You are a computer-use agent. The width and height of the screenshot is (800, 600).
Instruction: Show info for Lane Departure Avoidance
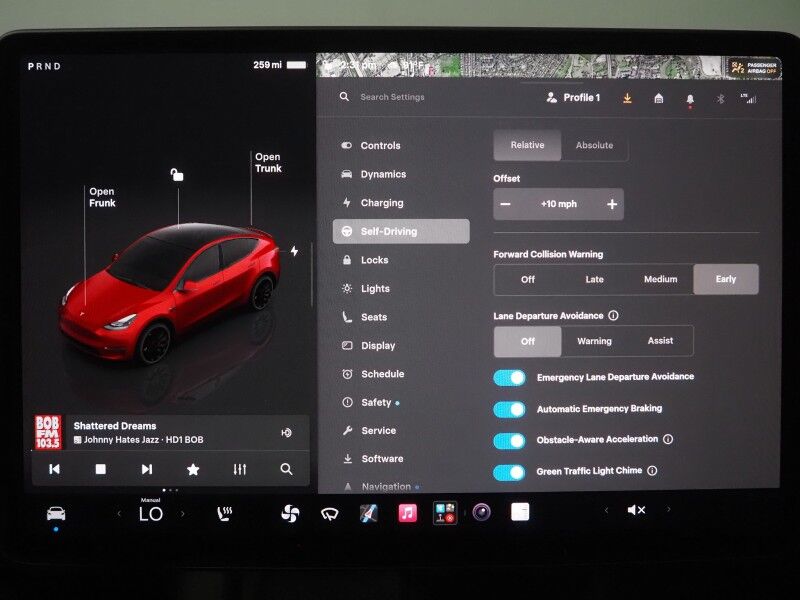[613, 315]
